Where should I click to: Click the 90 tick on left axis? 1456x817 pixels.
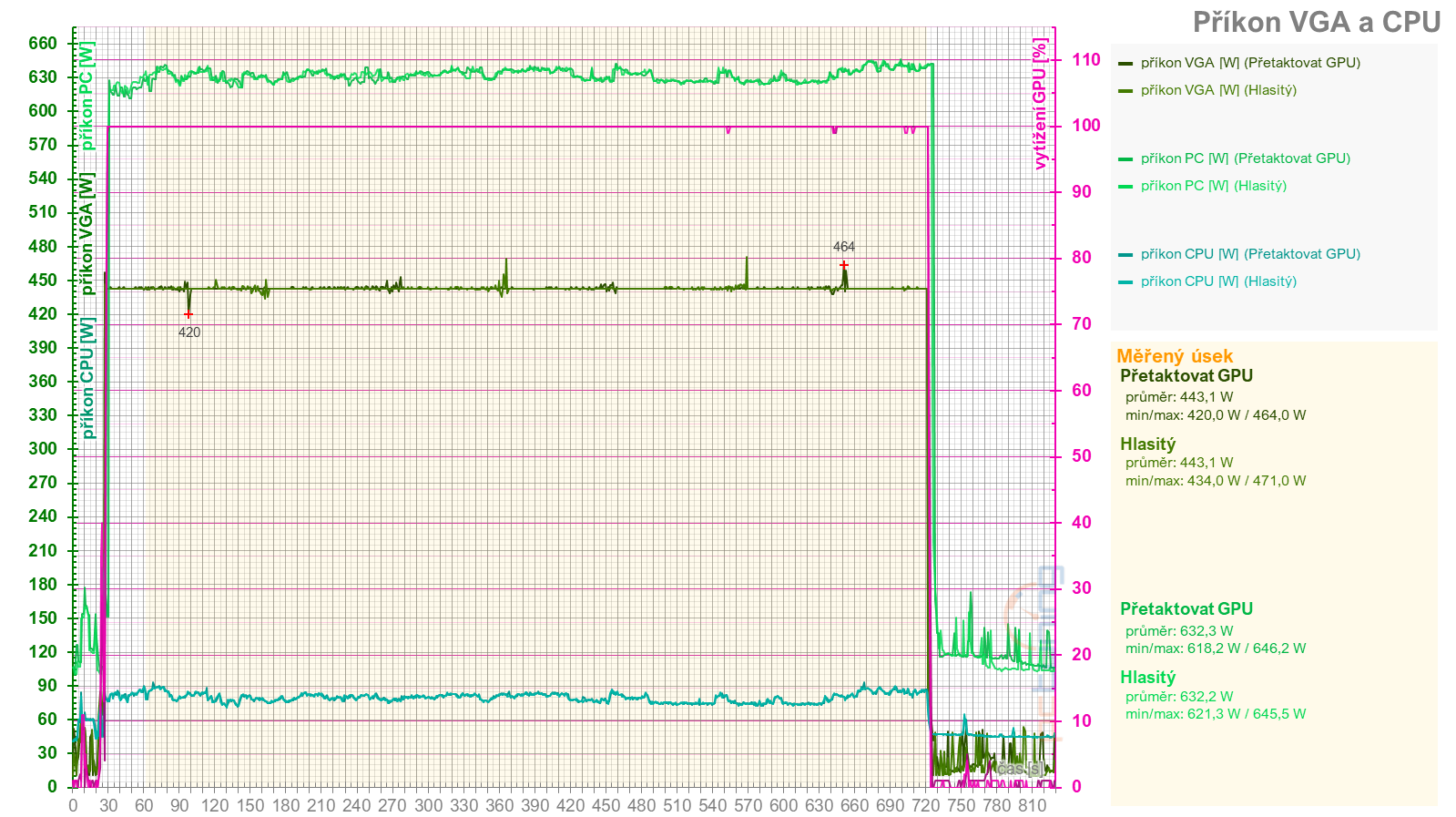(47, 686)
